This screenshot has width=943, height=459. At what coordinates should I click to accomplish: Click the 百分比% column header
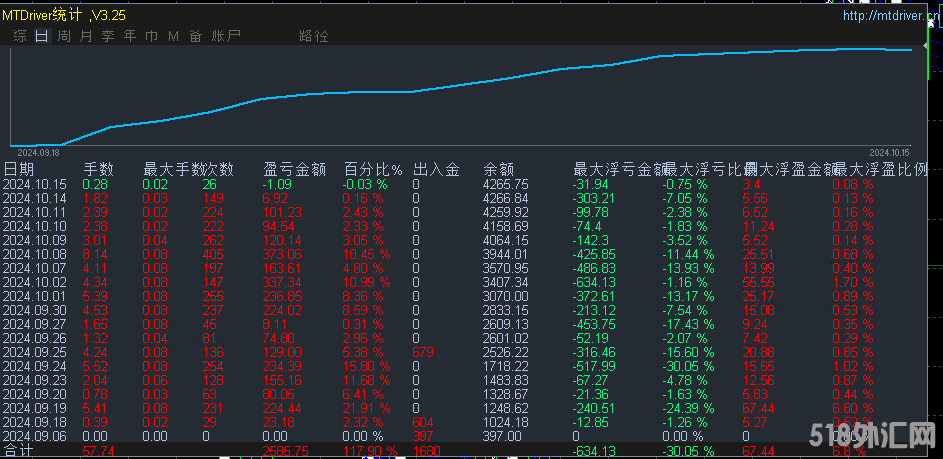pyautogui.click(x=373, y=169)
